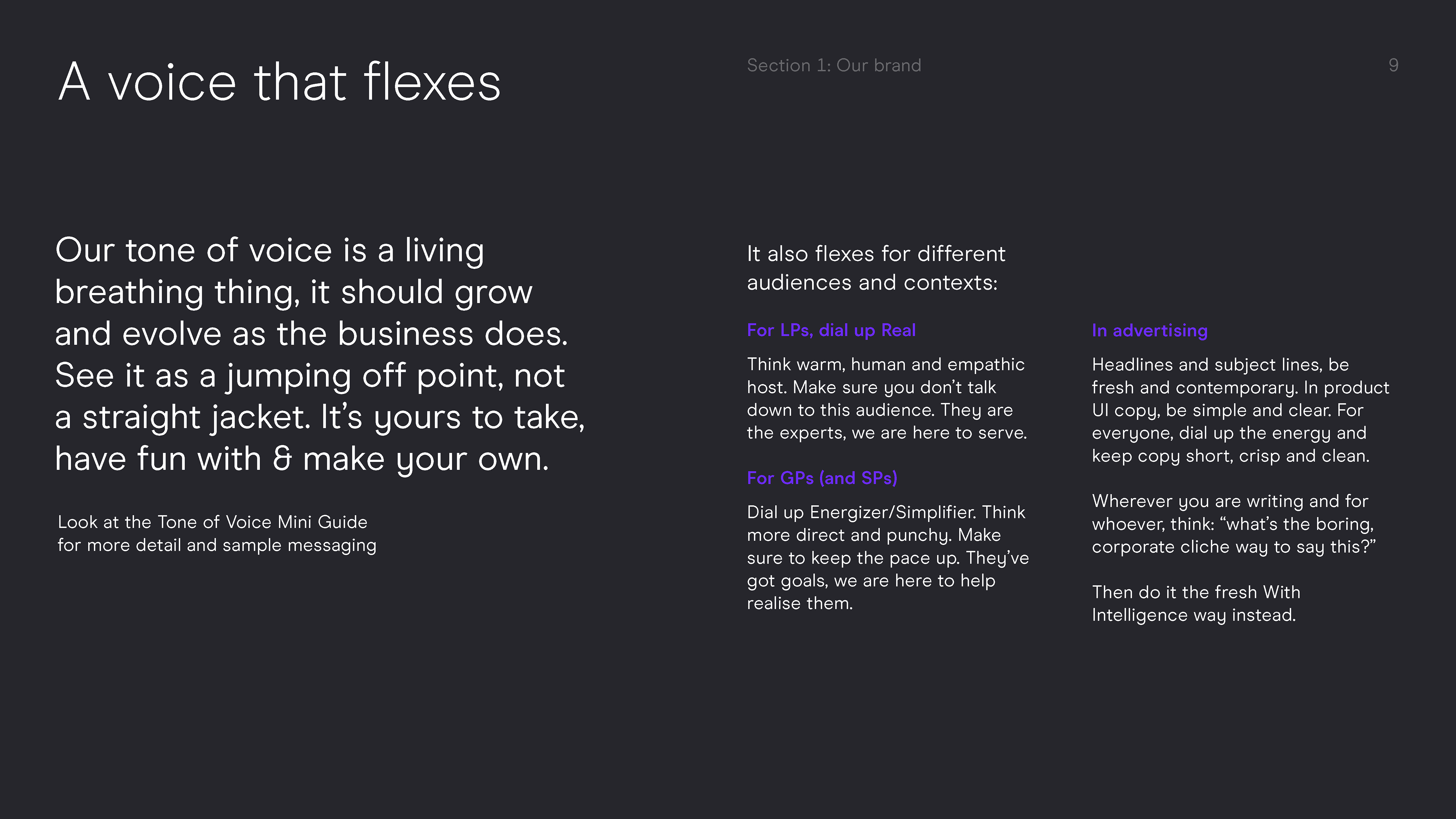Click the 'Think warm, human and empathic' paragraph

[x=887, y=399]
